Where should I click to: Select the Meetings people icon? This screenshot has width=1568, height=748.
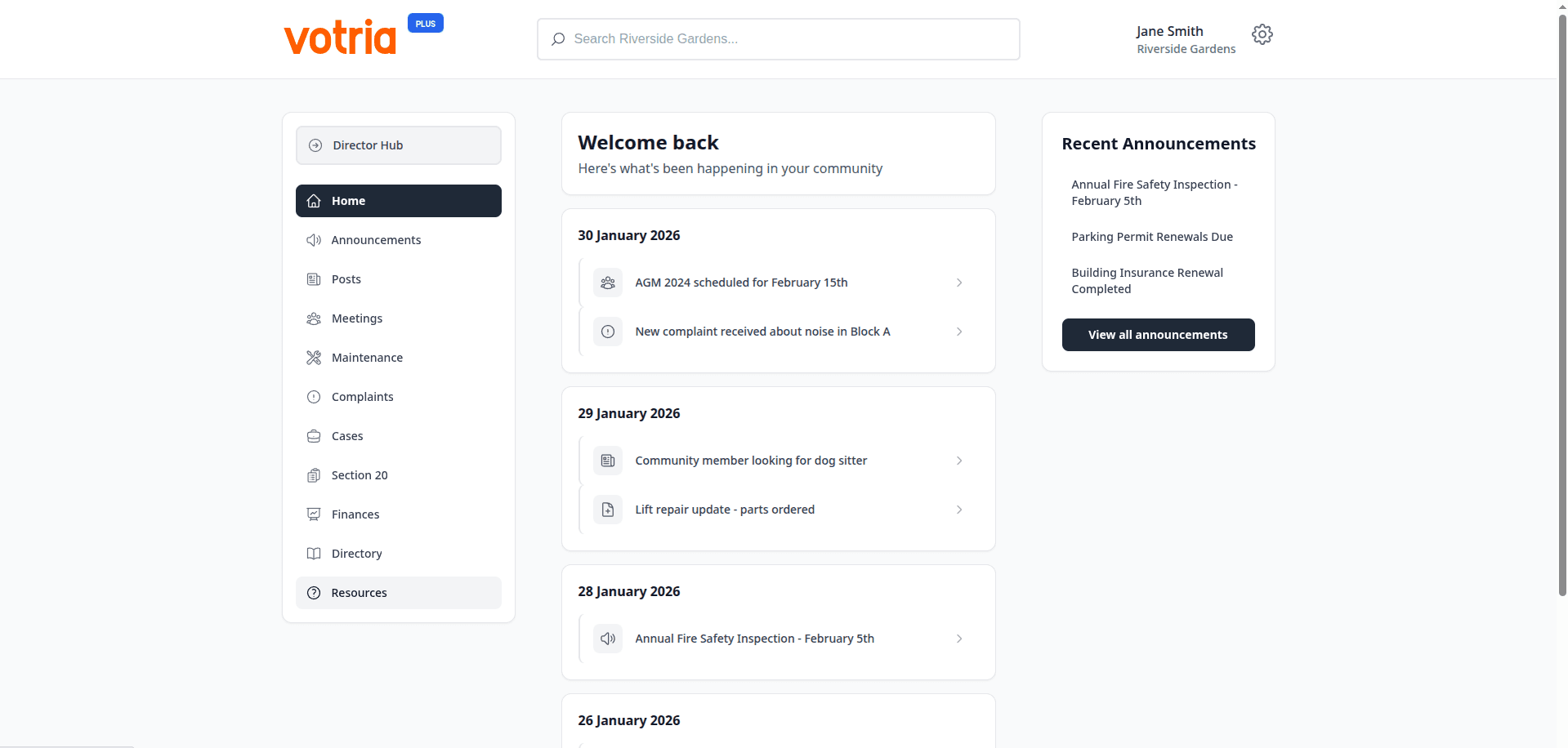[x=314, y=318]
